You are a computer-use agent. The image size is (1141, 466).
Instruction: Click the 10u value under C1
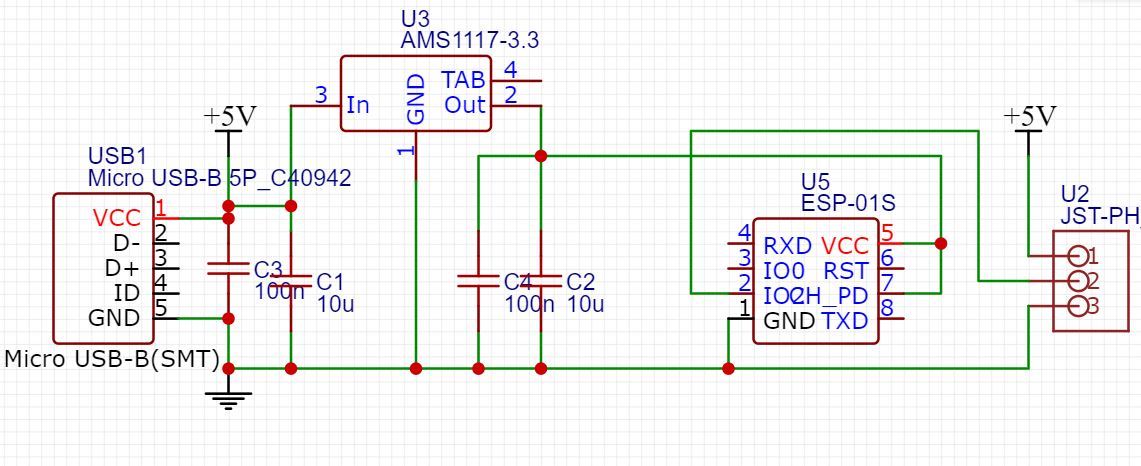(x=335, y=304)
